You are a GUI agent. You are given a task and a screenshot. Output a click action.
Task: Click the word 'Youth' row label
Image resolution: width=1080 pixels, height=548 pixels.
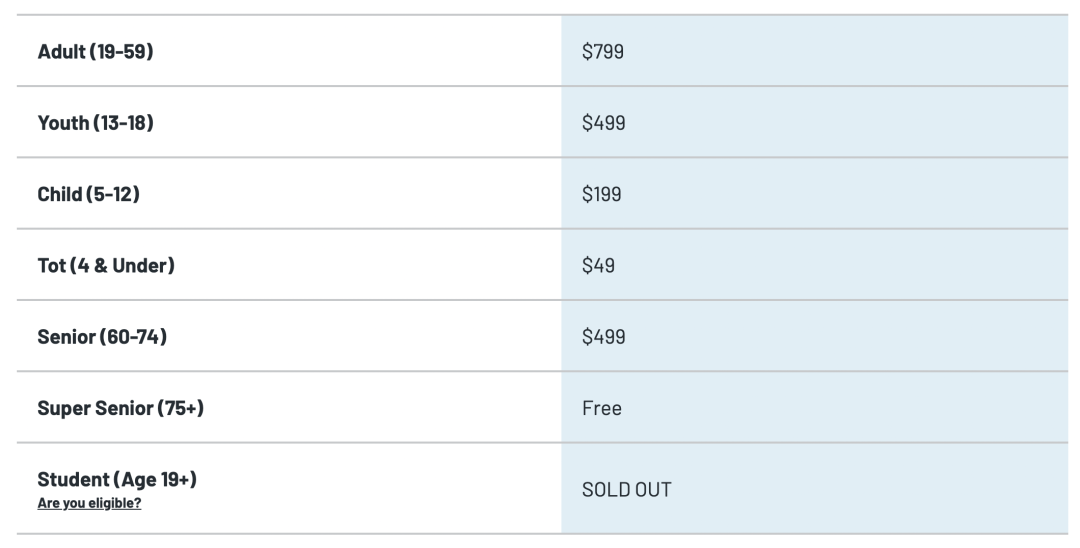(62, 123)
